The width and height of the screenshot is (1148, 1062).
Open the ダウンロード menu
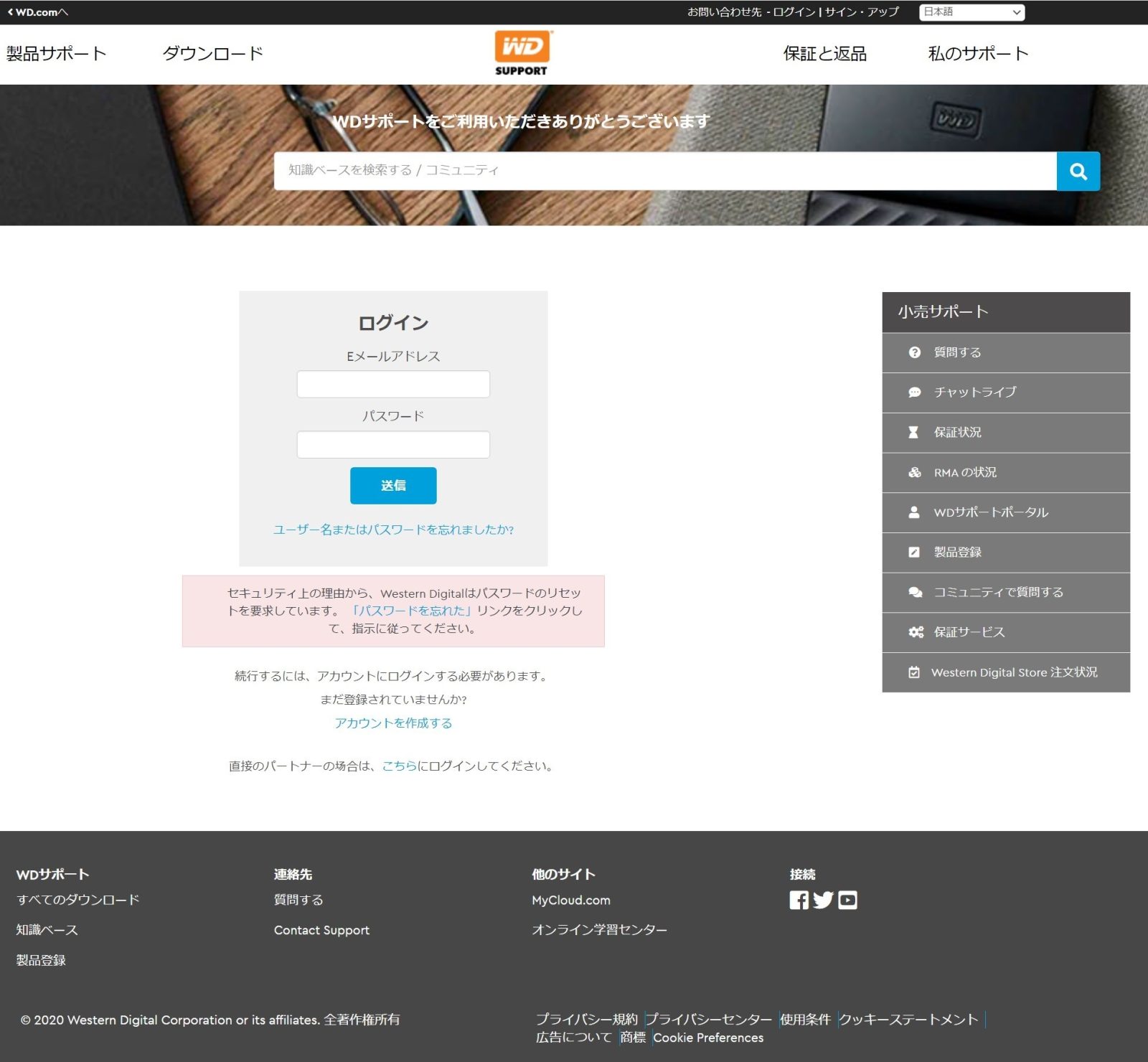[x=212, y=54]
